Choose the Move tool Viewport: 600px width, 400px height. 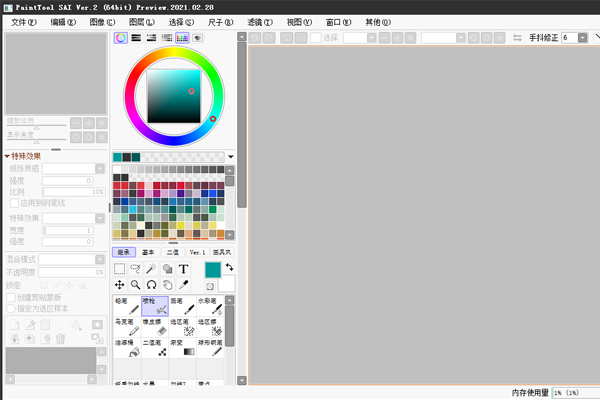coord(119,285)
